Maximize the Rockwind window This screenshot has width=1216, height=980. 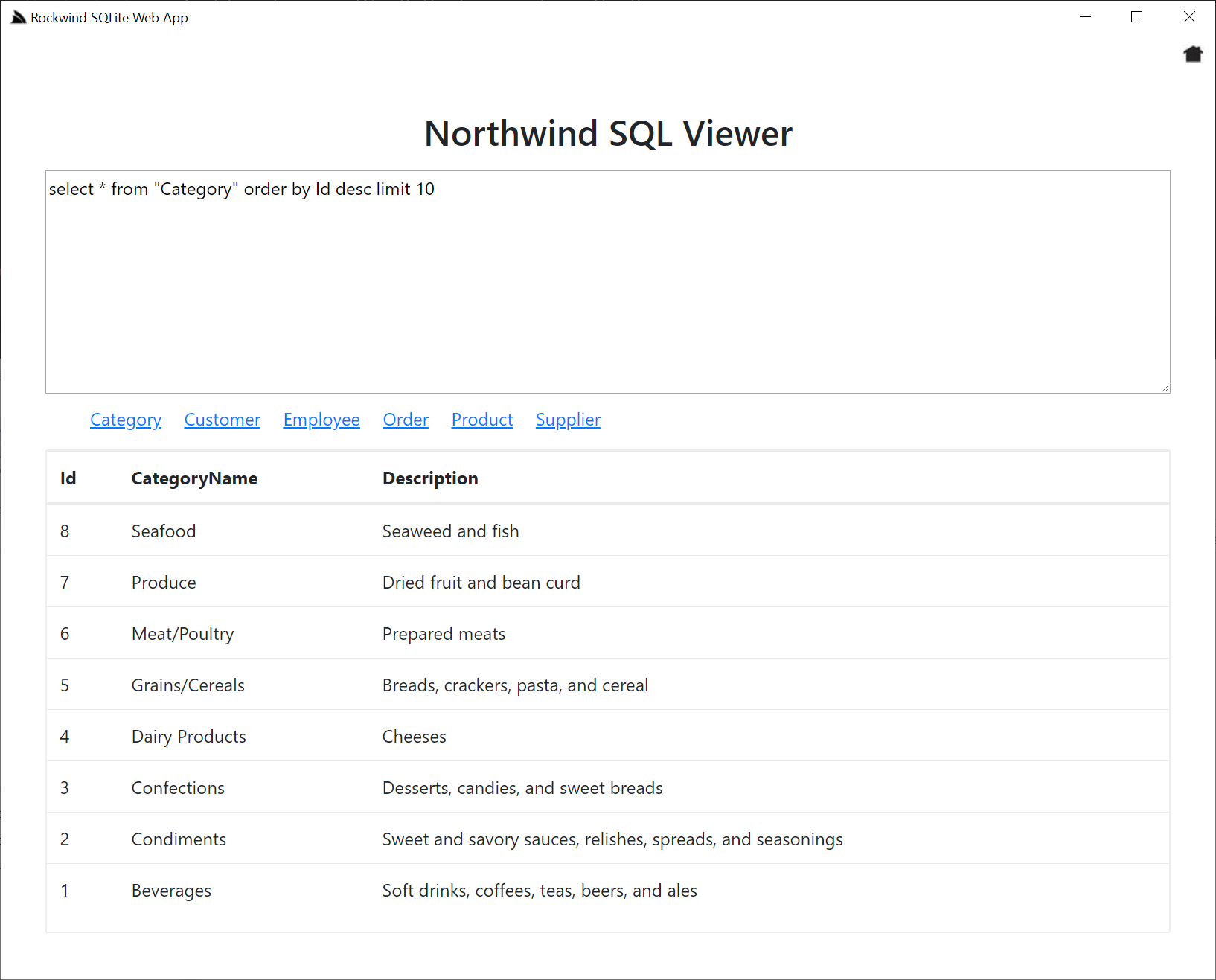pyautogui.click(x=1136, y=17)
